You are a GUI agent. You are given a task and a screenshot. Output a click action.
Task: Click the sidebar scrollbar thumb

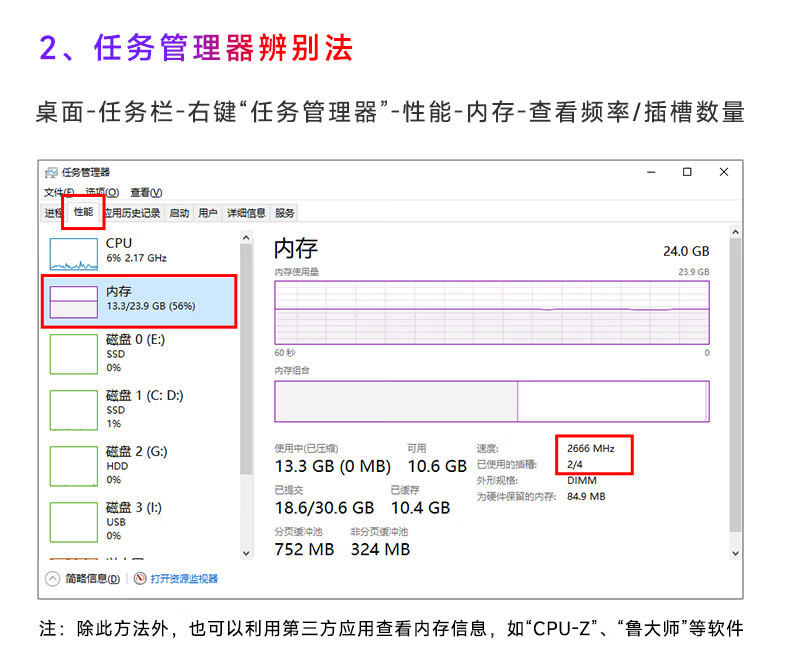[246, 359]
